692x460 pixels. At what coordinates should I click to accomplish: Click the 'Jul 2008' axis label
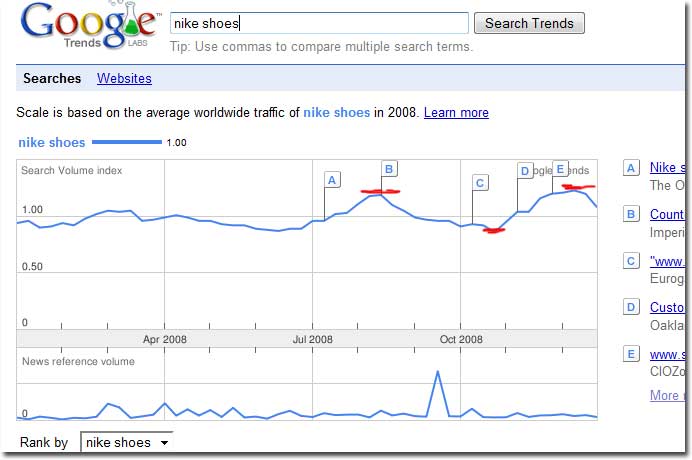tap(312, 339)
